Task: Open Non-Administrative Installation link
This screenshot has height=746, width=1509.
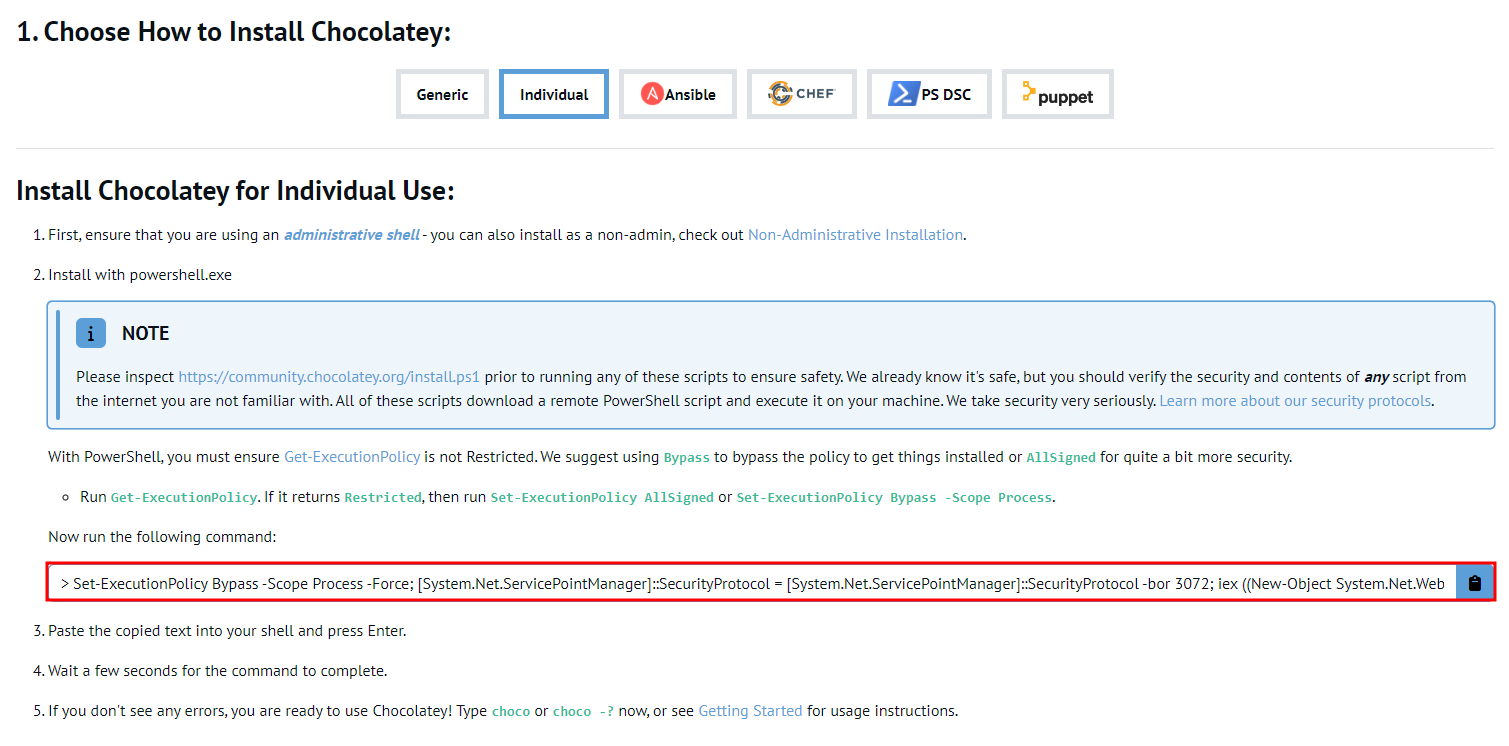Action: (855, 235)
